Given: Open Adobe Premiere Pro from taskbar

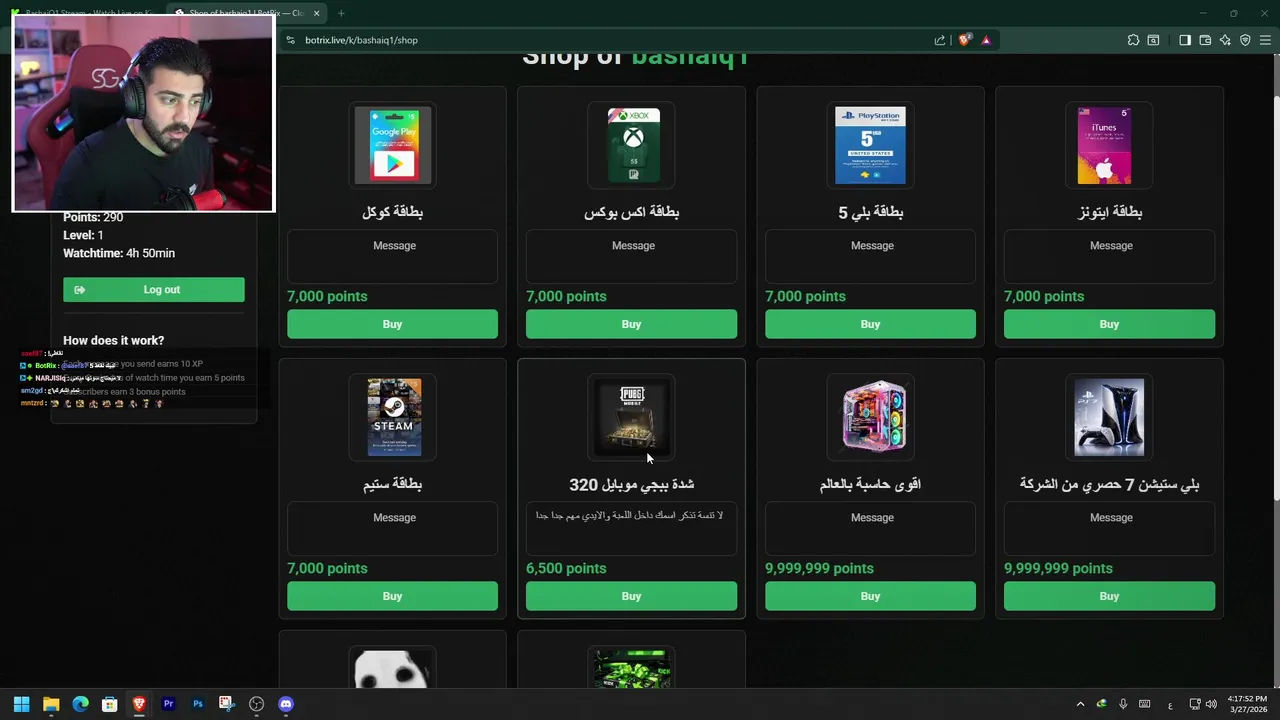Looking at the screenshot, I should 168,704.
